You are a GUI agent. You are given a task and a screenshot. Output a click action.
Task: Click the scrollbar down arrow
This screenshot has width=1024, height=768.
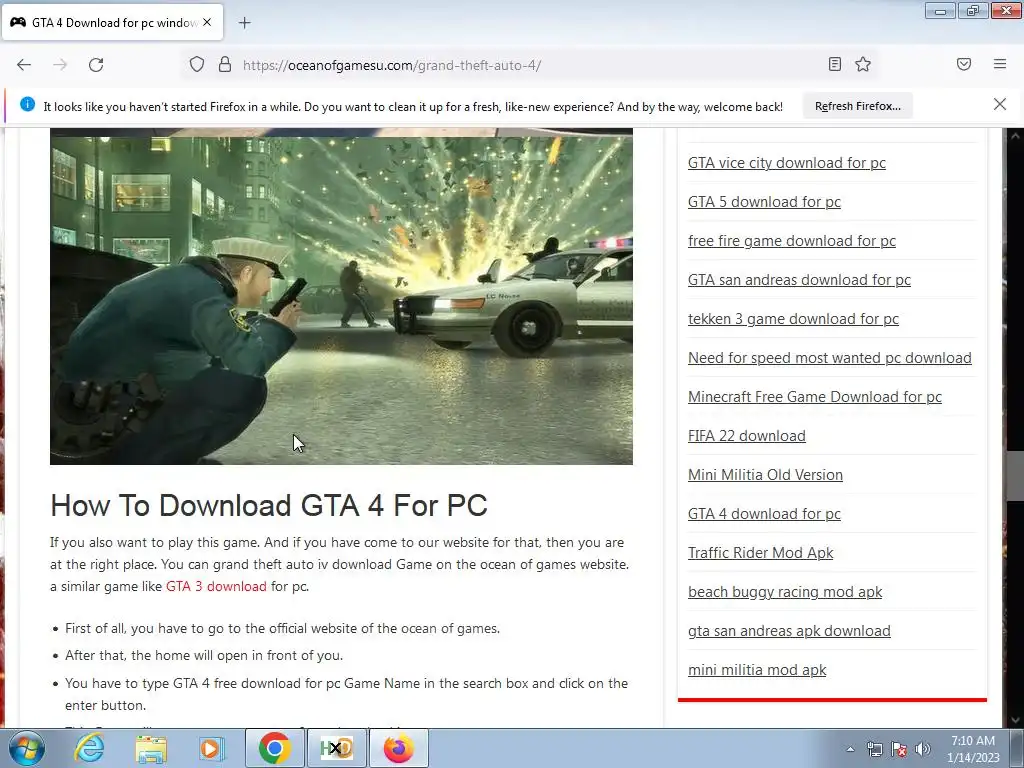pos(1015,720)
